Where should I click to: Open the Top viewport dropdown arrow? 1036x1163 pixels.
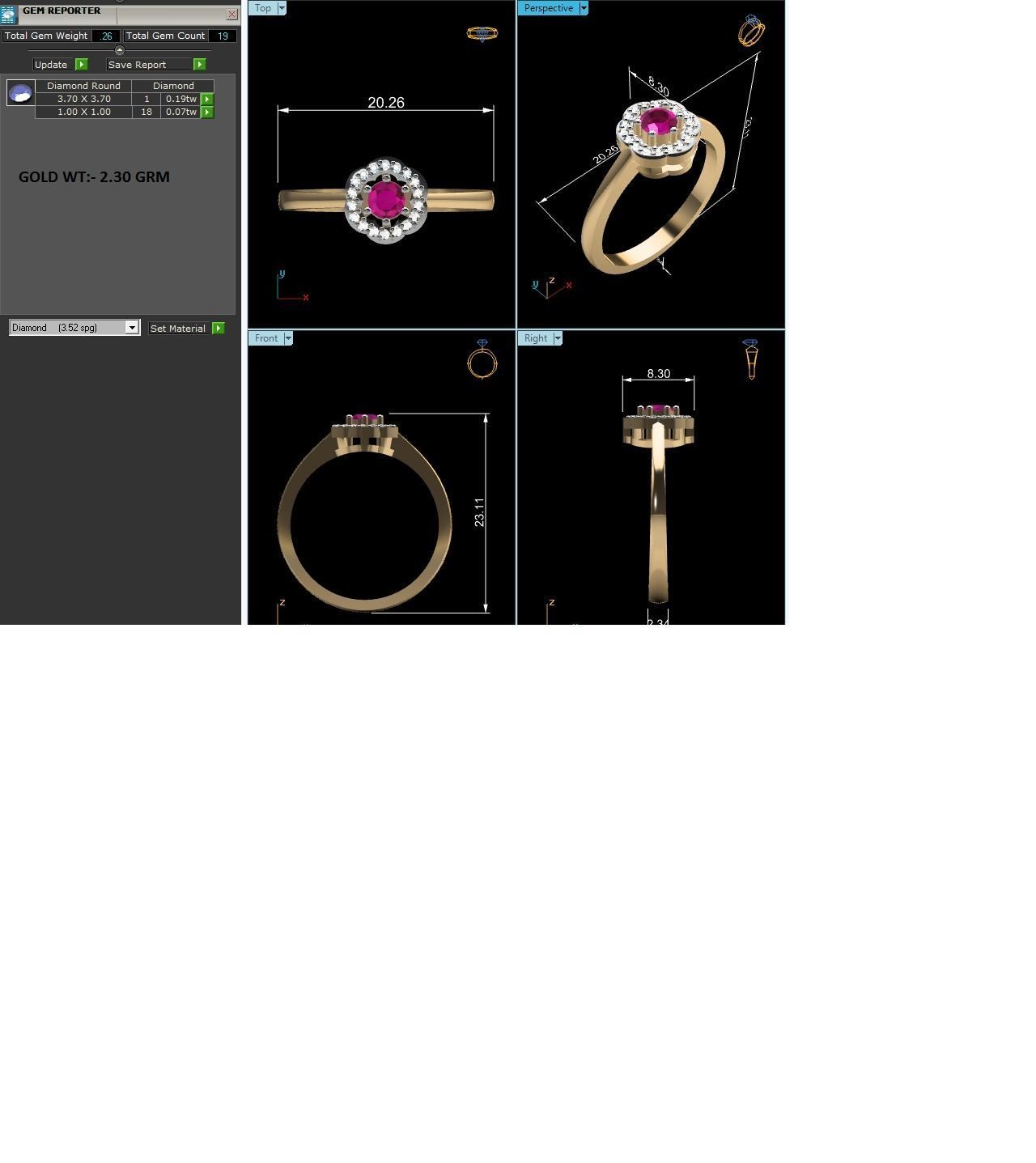[x=282, y=8]
